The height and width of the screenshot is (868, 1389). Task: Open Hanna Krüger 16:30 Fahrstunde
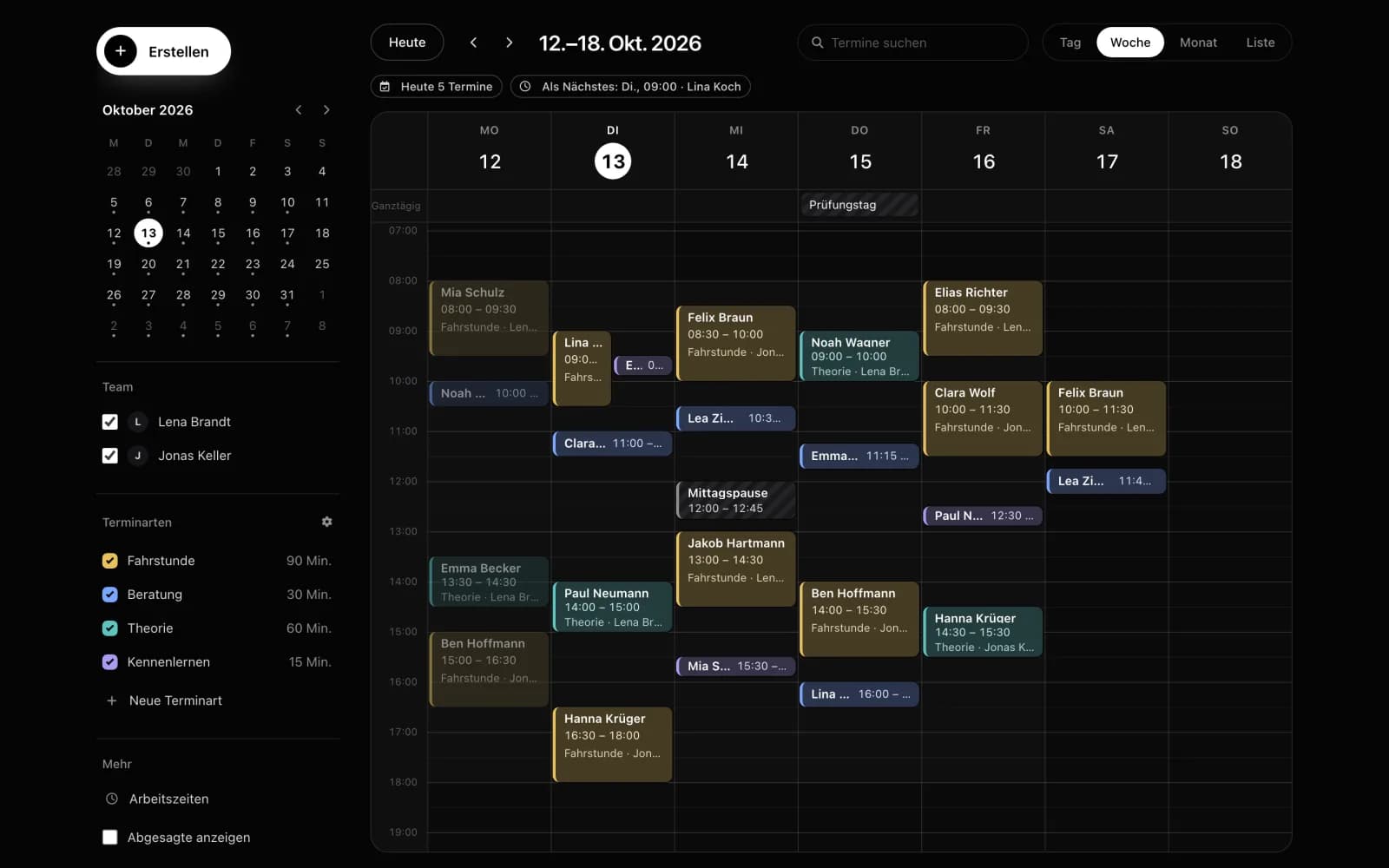(613, 745)
